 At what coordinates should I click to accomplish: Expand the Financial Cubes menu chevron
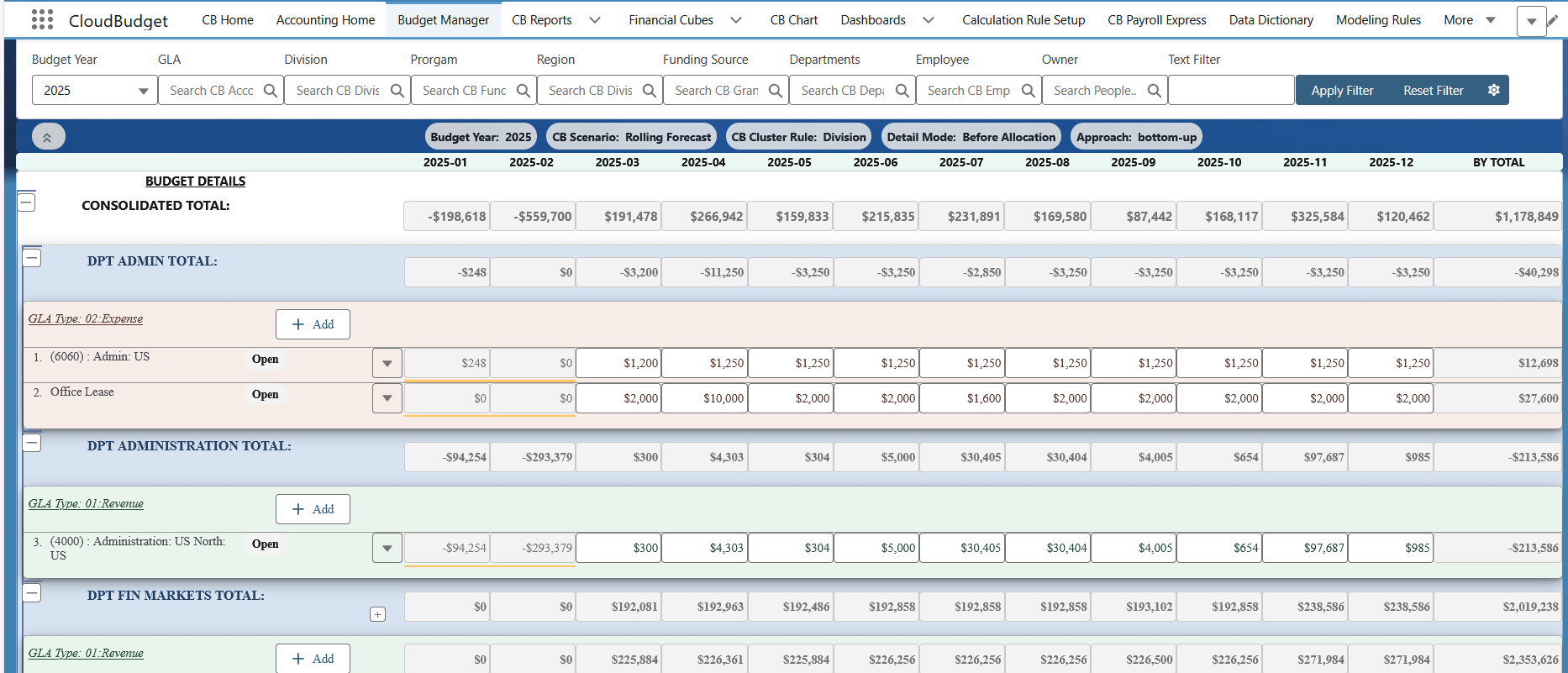[736, 20]
